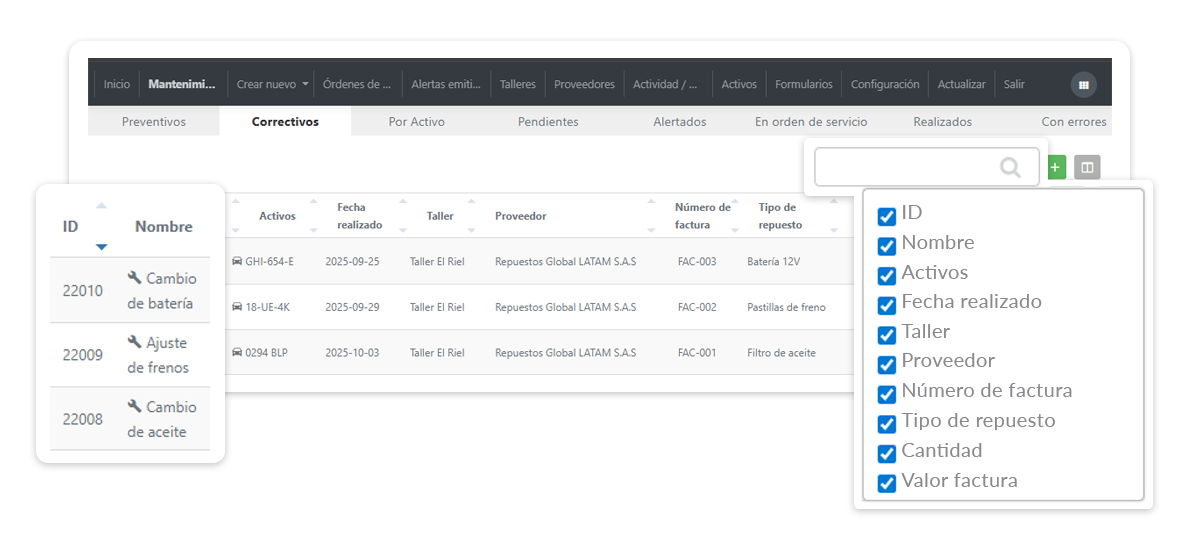Click the green plus add button
This screenshot has width=1200, height=547.
pyautogui.click(x=1056, y=167)
